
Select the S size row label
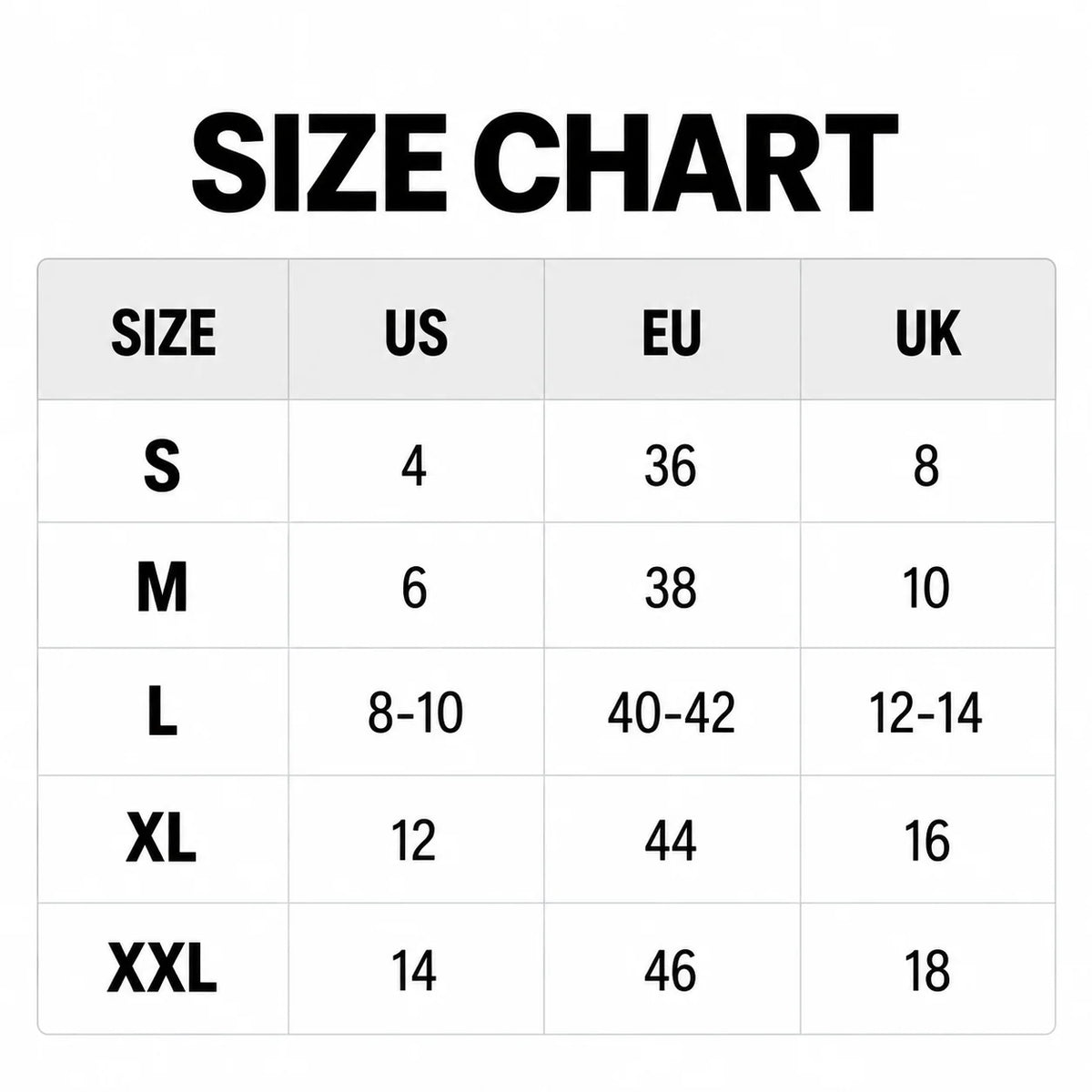pos(162,467)
